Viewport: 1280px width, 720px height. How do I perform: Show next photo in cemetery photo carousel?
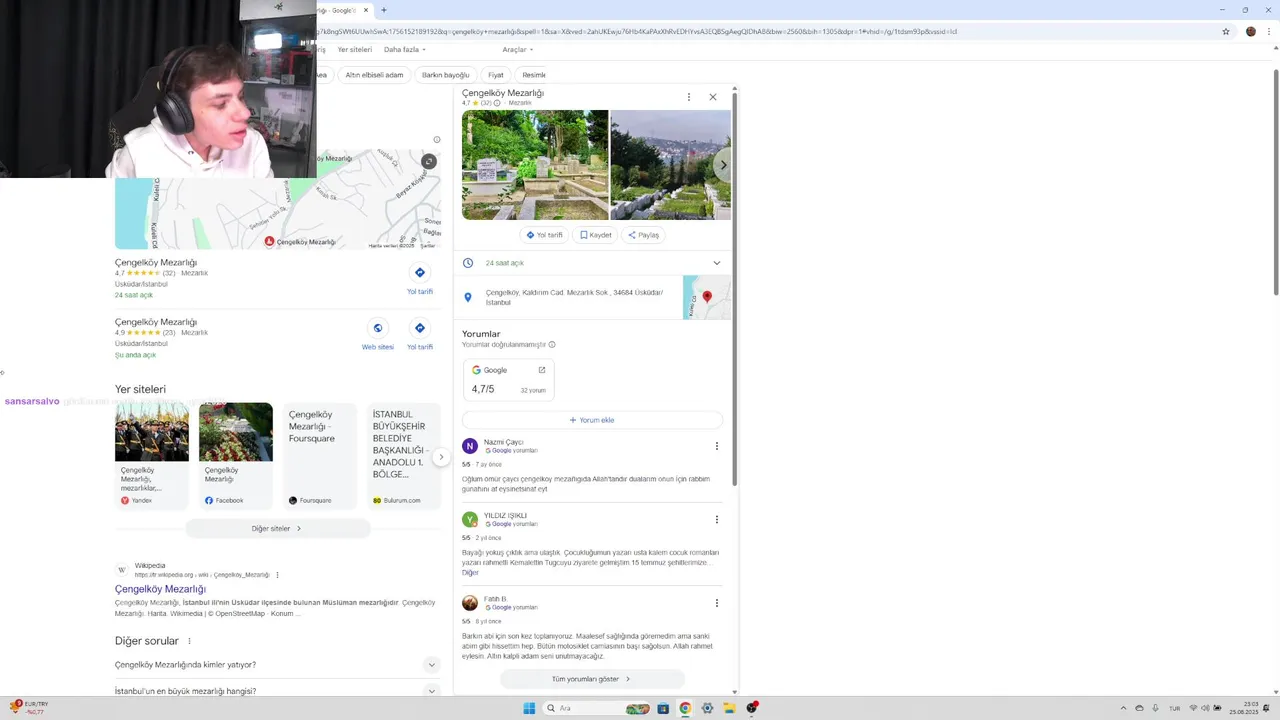pos(723,165)
